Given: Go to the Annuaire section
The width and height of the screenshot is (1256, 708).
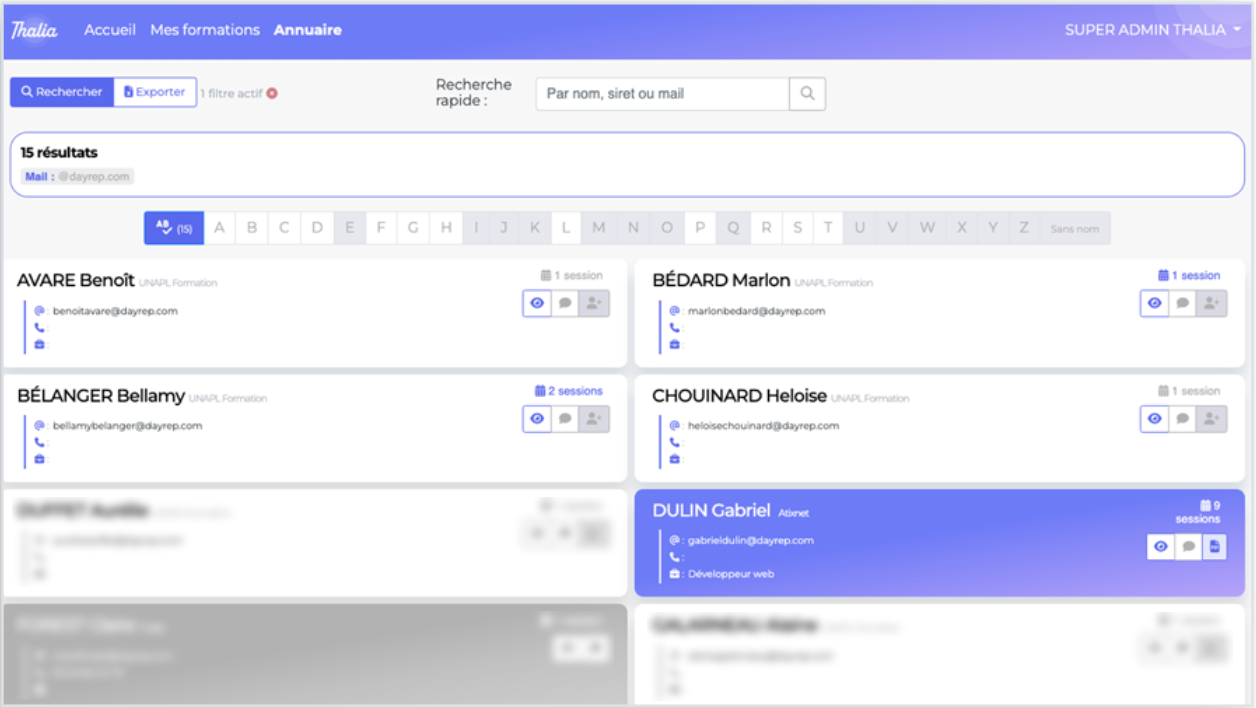Looking at the screenshot, I should (307, 29).
